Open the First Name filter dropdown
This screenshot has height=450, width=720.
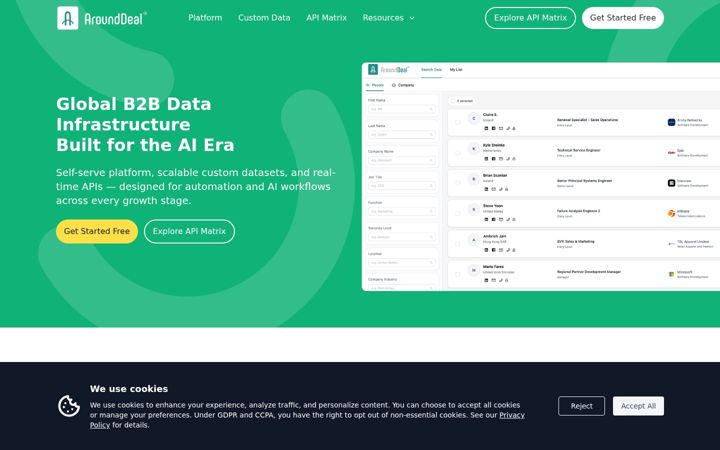(401, 109)
